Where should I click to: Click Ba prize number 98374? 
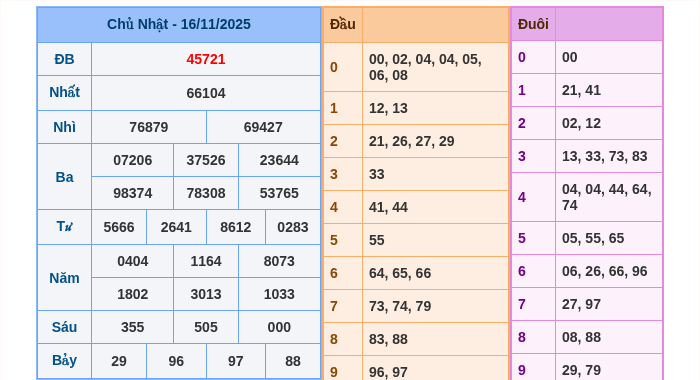click(133, 193)
